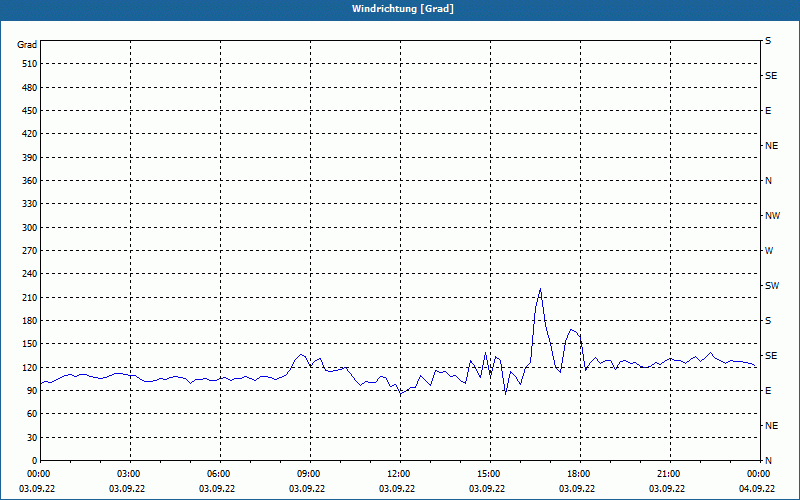The height and width of the screenshot is (500, 800).
Task: Pick the 390 degree axis label
Action: (30, 158)
